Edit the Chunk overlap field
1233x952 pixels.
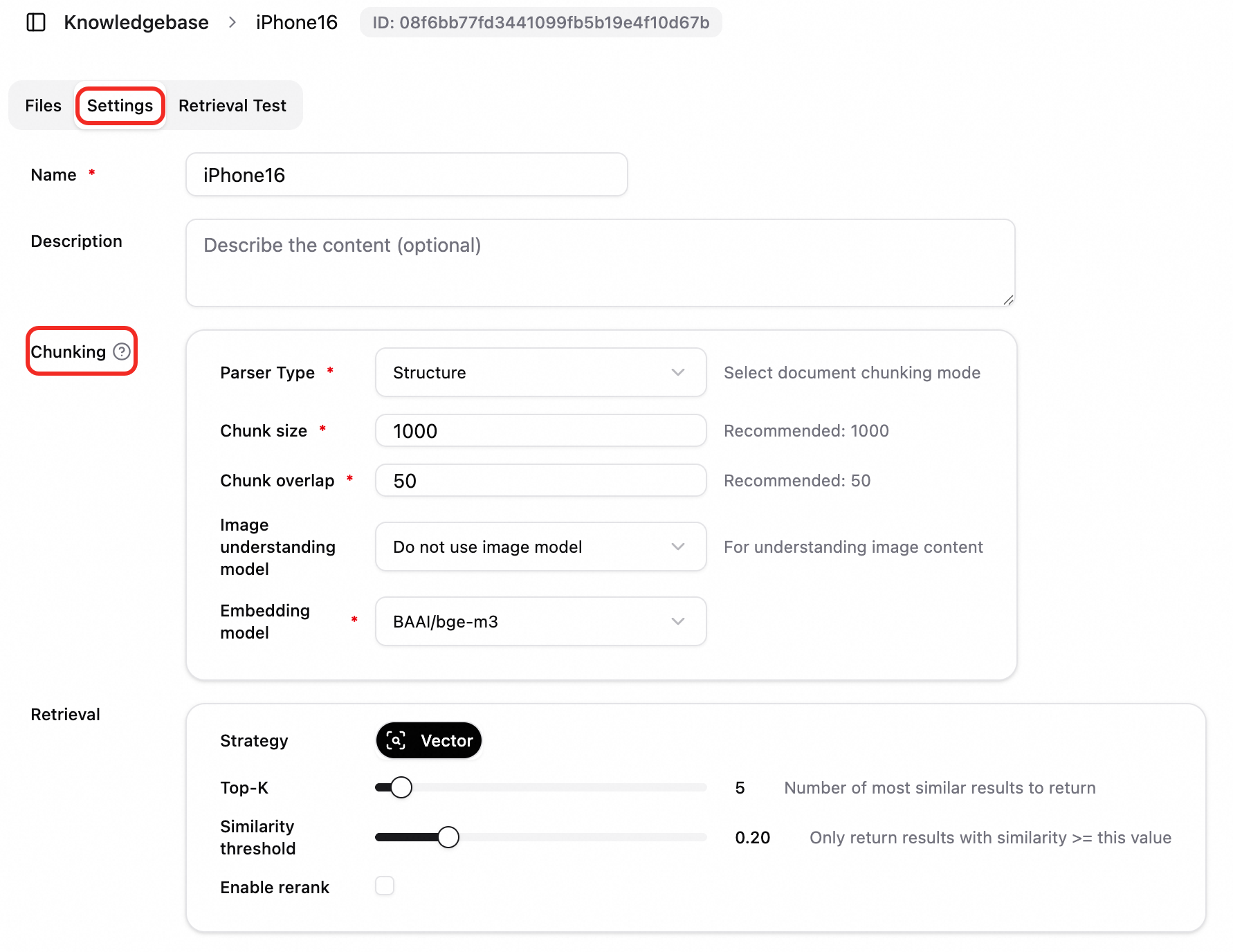coord(540,480)
